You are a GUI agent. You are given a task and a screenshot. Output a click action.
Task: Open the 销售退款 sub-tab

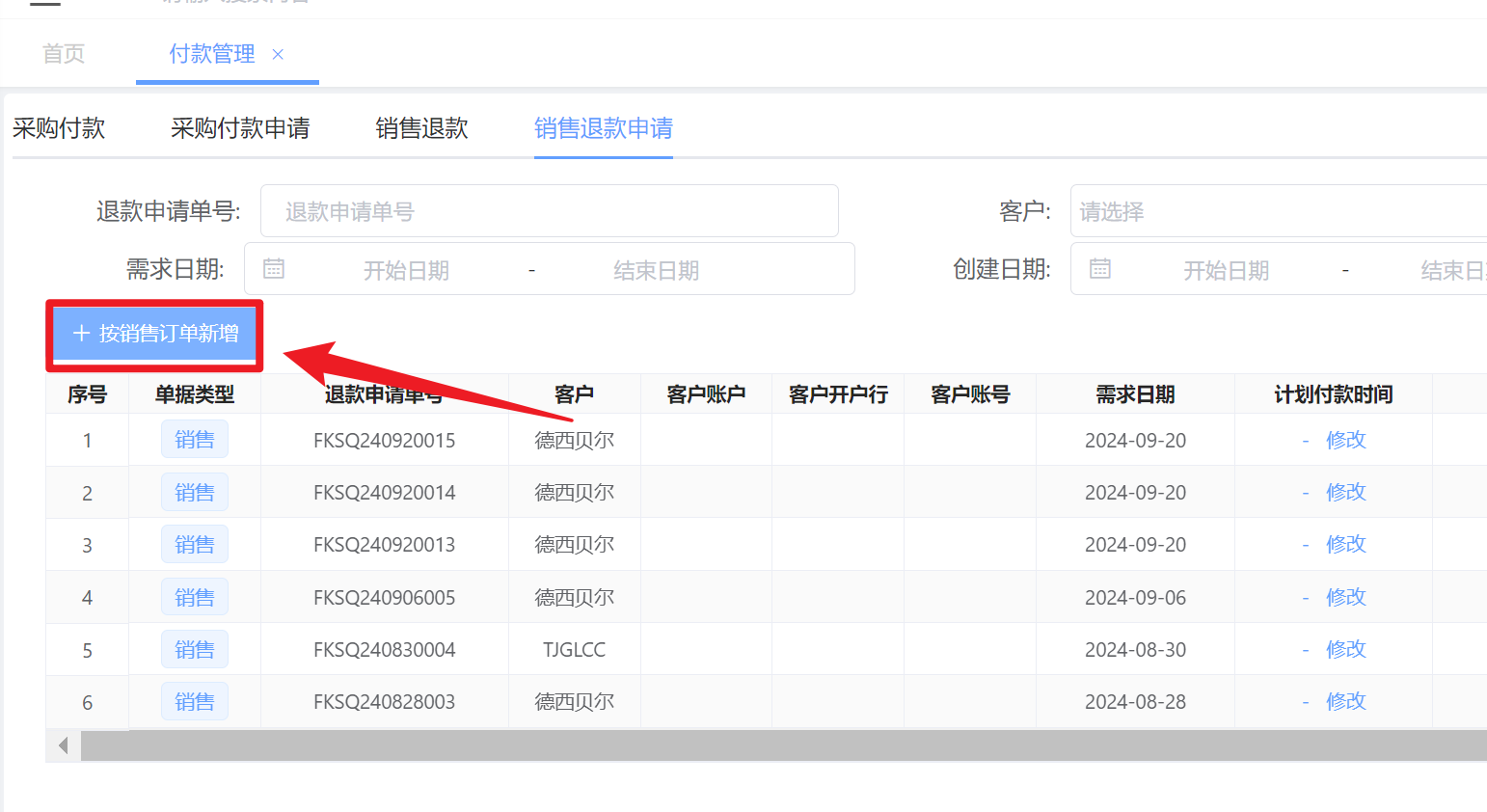421,128
